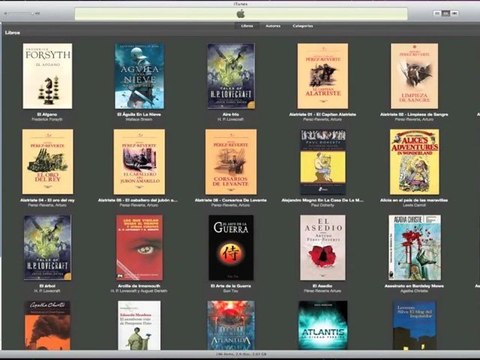Click the 'Aire frío' title text

[231, 114]
